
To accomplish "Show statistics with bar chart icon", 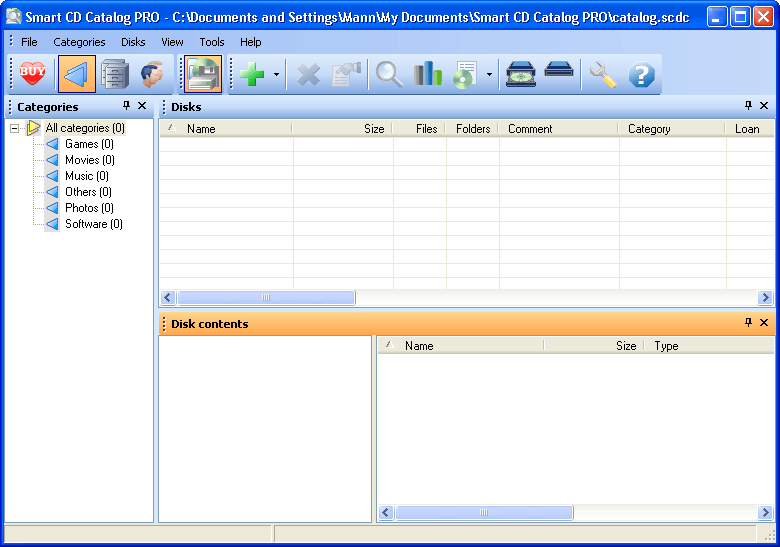I will (428, 74).
